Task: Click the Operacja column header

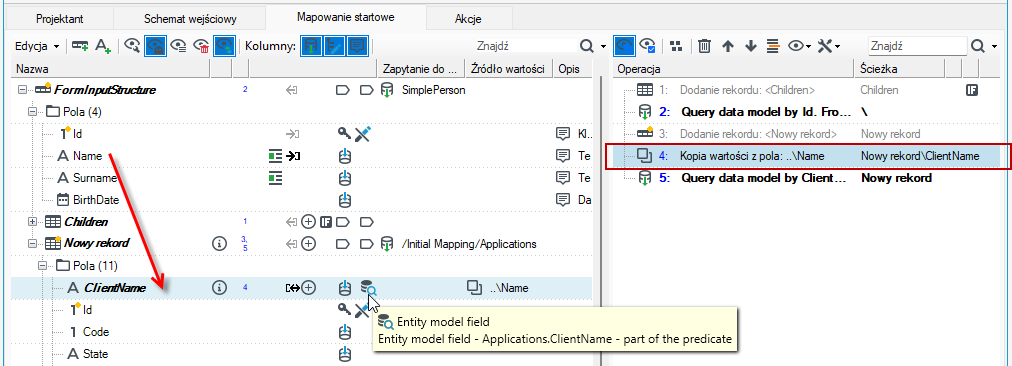Action: click(734, 68)
